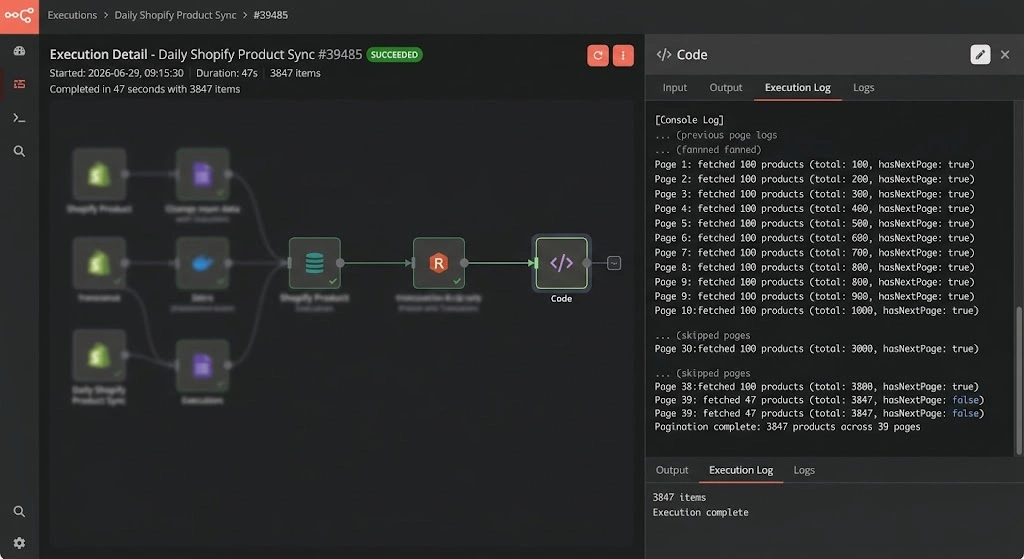Select the top purple document node
This screenshot has width=1024, height=559.
pos(202,174)
